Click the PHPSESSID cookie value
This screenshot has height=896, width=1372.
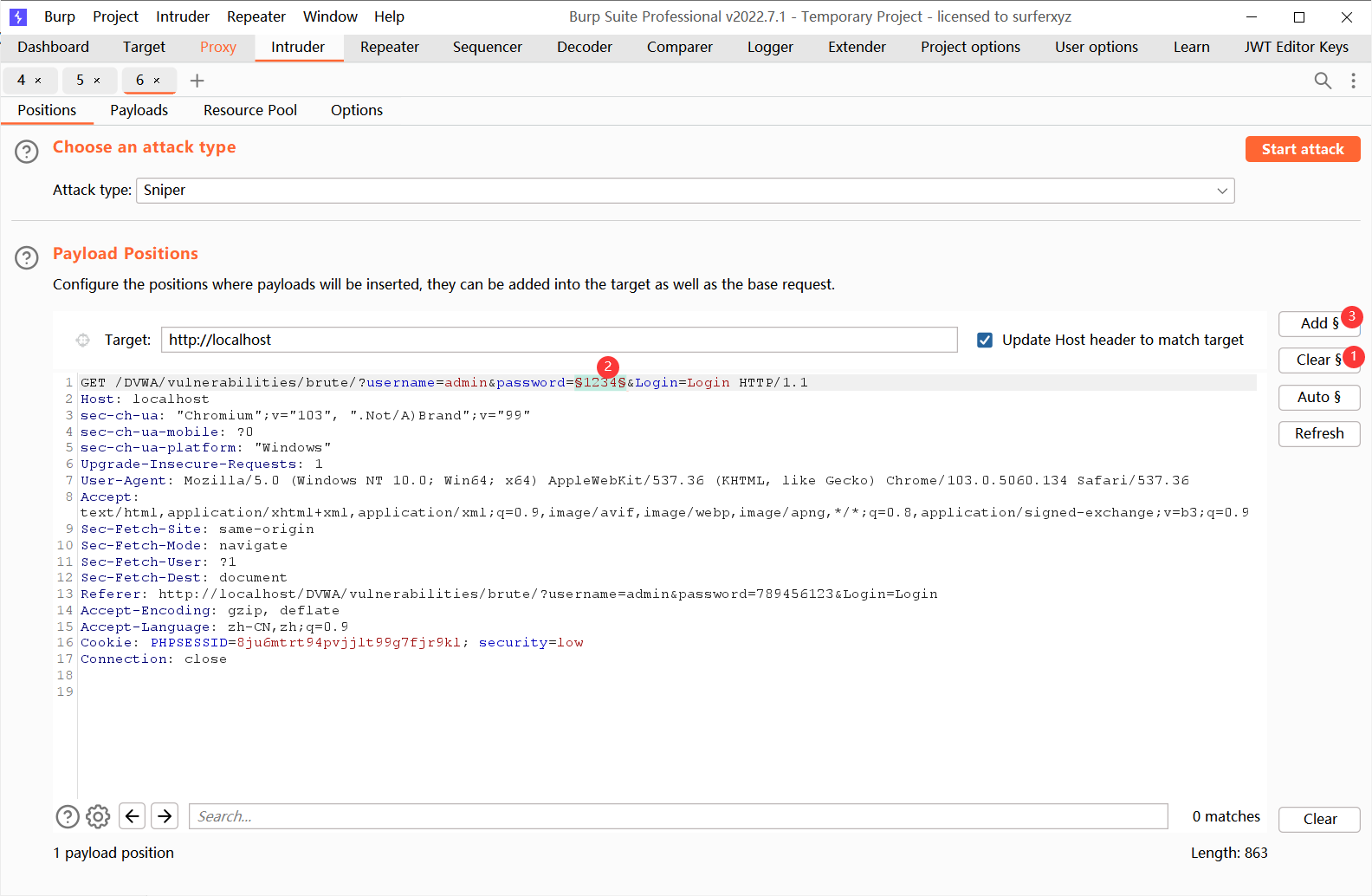coord(349,643)
